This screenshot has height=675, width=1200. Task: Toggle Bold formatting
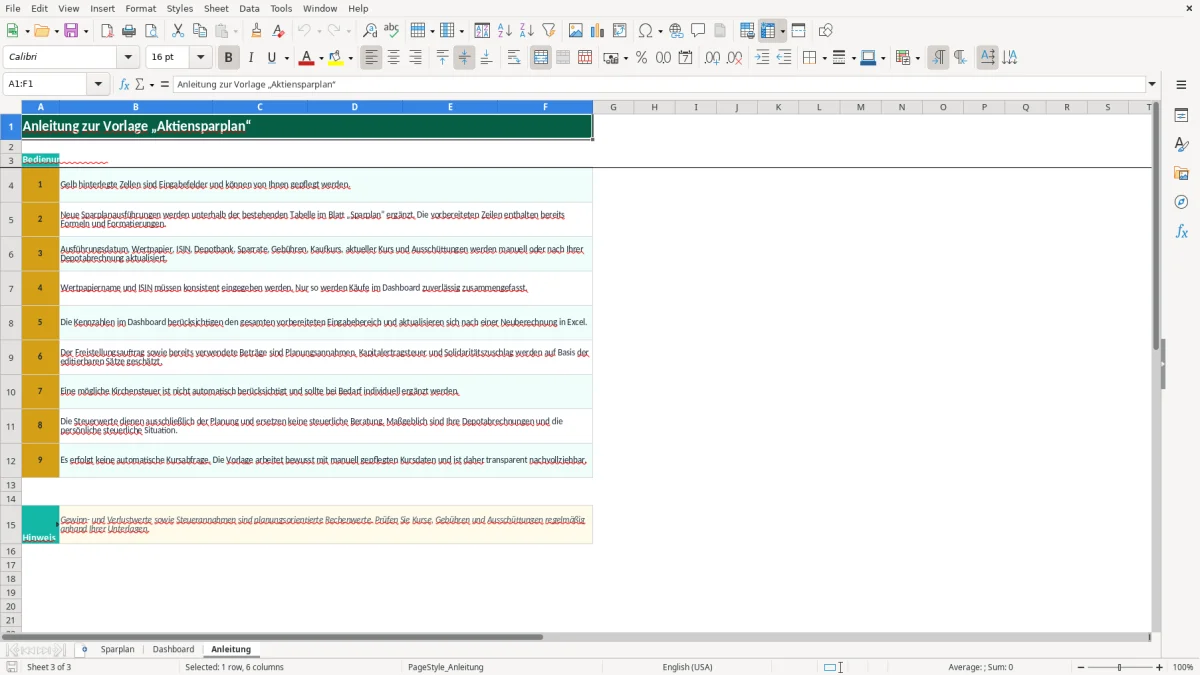228,58
